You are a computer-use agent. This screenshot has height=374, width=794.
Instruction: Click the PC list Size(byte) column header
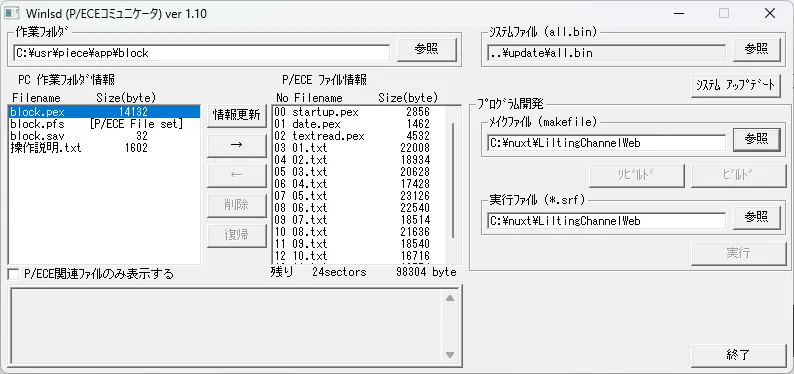(x=126, y=98)
